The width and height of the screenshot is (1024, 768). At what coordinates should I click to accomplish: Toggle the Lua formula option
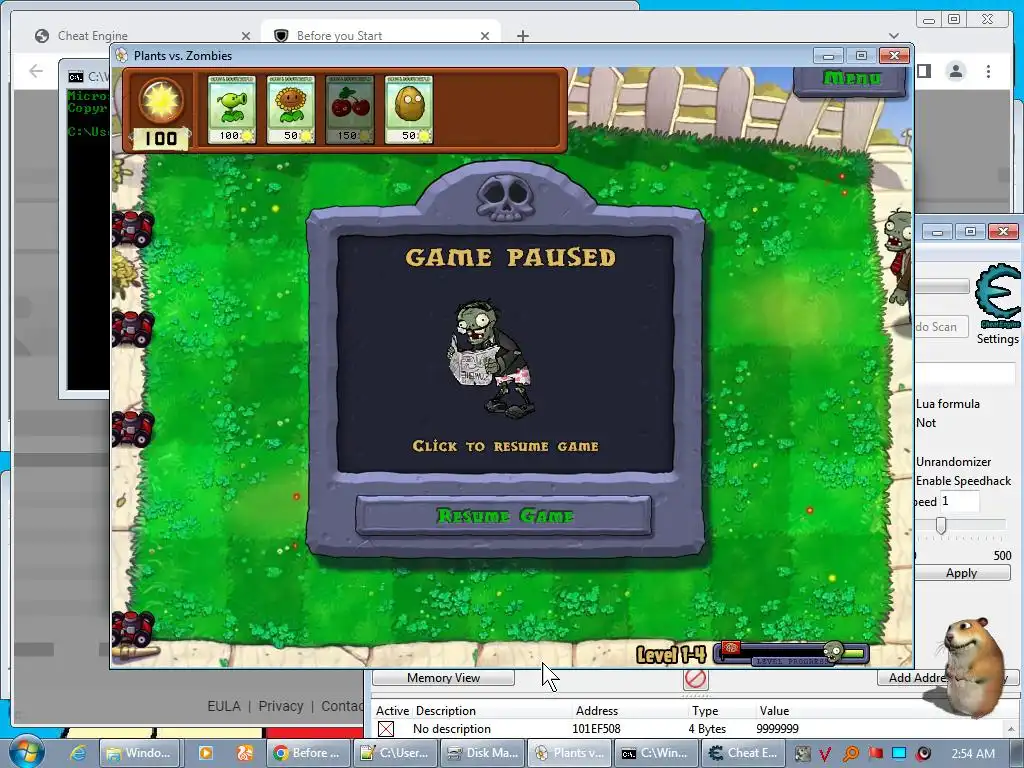(947, 404)
